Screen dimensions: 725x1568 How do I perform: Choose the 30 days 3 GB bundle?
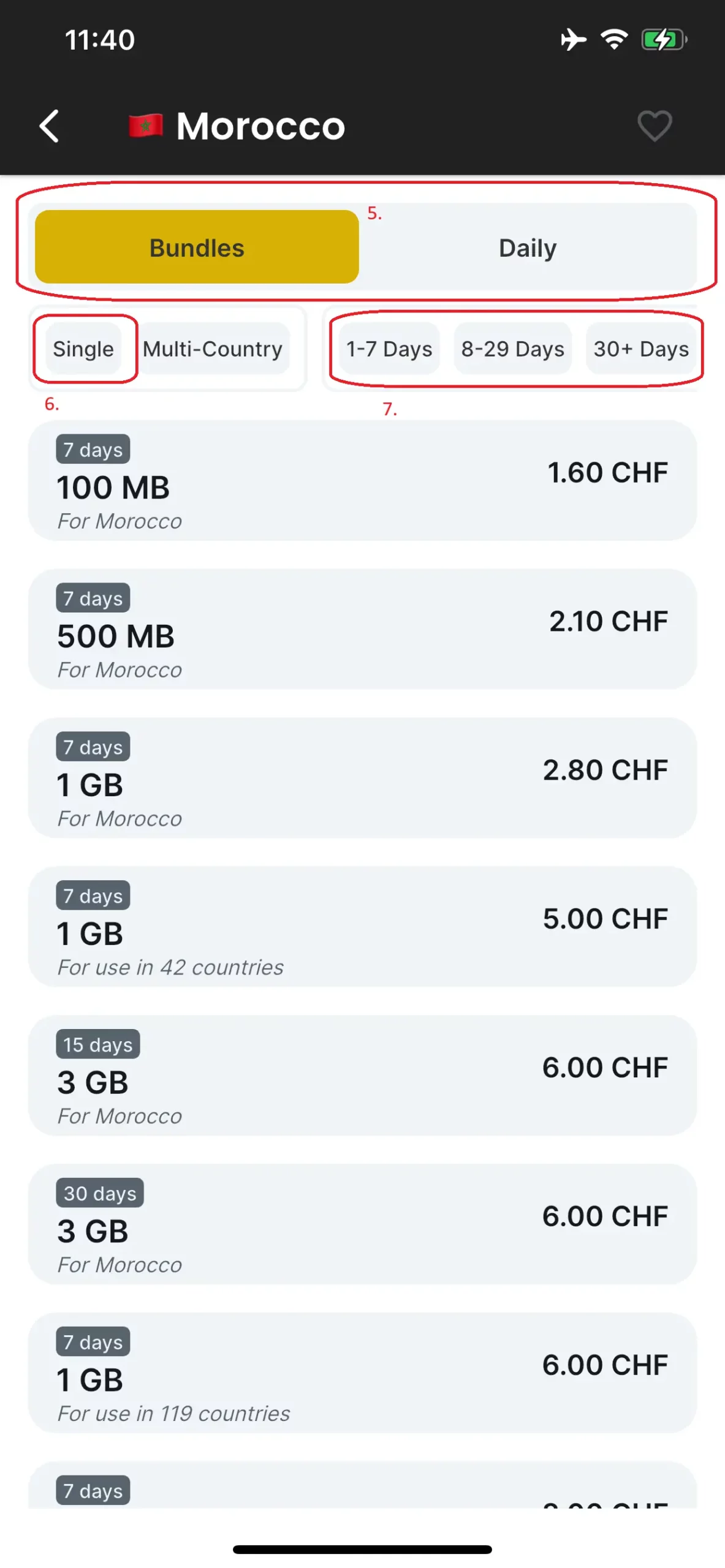click(362, 1224)
